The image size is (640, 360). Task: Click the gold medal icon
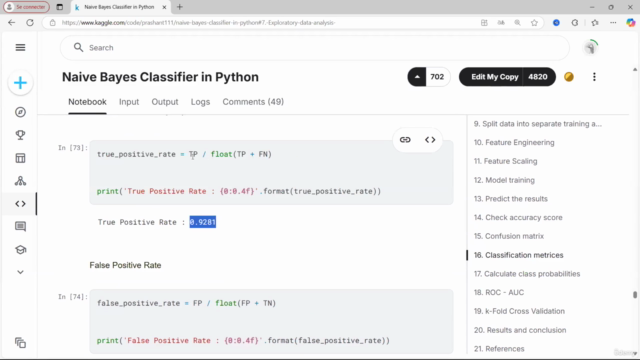569,77
